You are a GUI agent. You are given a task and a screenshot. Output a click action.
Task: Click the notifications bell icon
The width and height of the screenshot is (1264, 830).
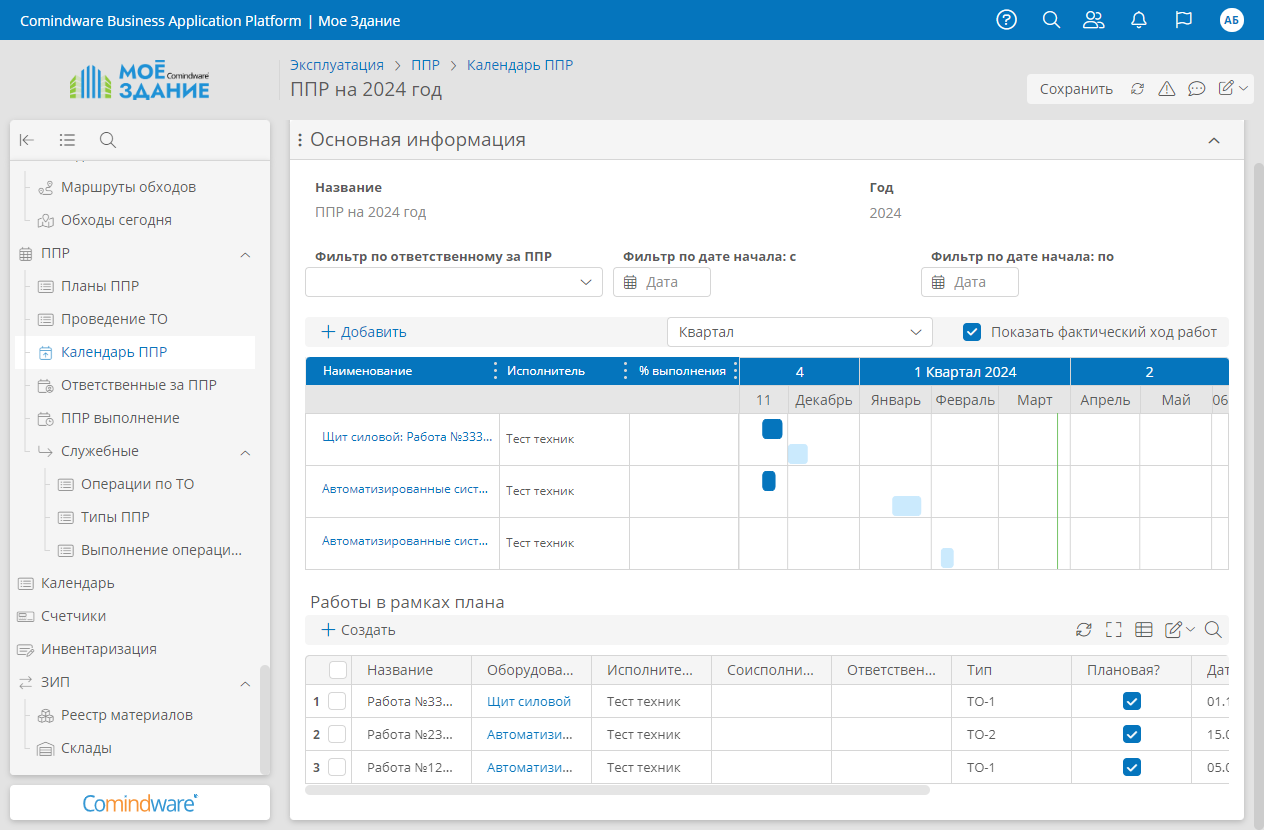pos(1138,20)
